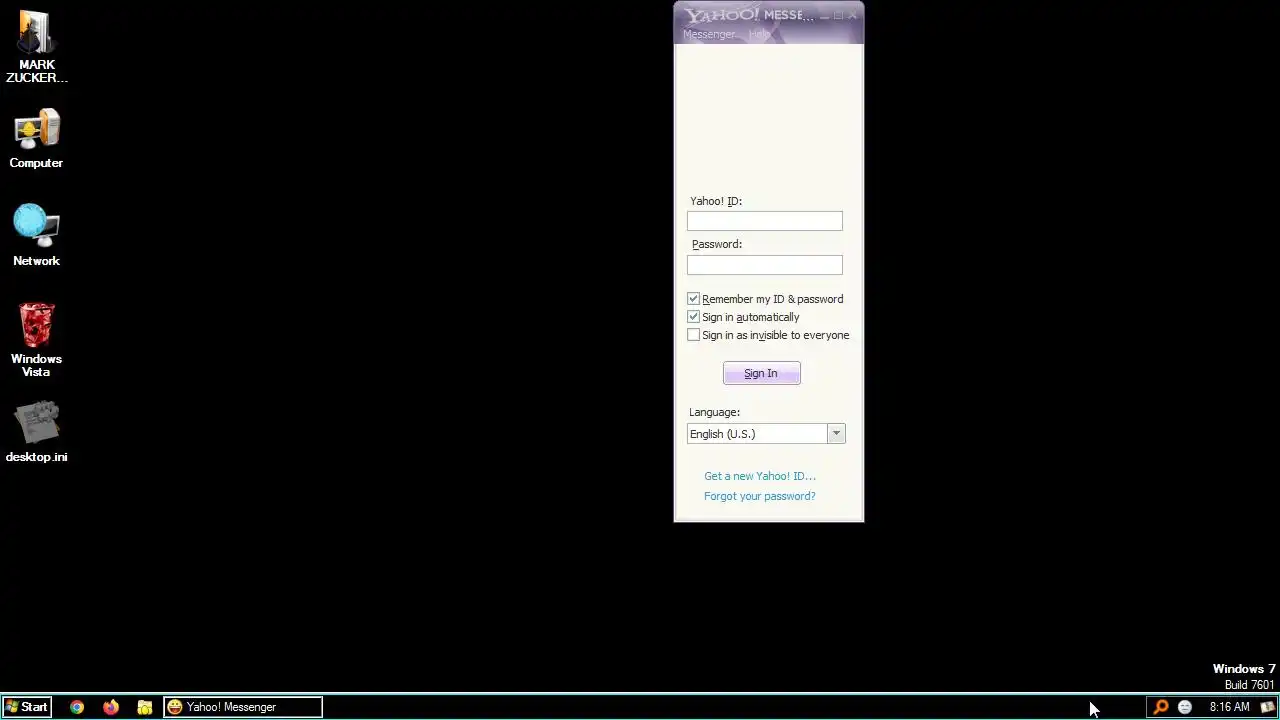
Task: Open the file explorer taskbar icon
Action: (x=145, y=707)
